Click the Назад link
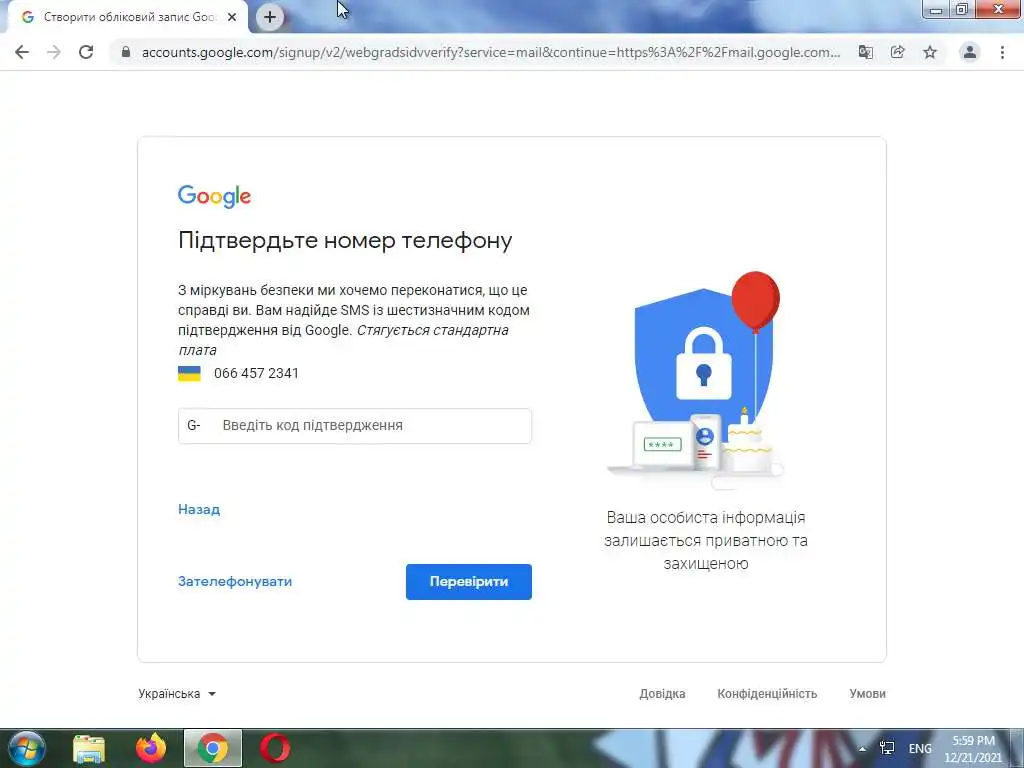The image size is (1024, 768). (199, 509)
